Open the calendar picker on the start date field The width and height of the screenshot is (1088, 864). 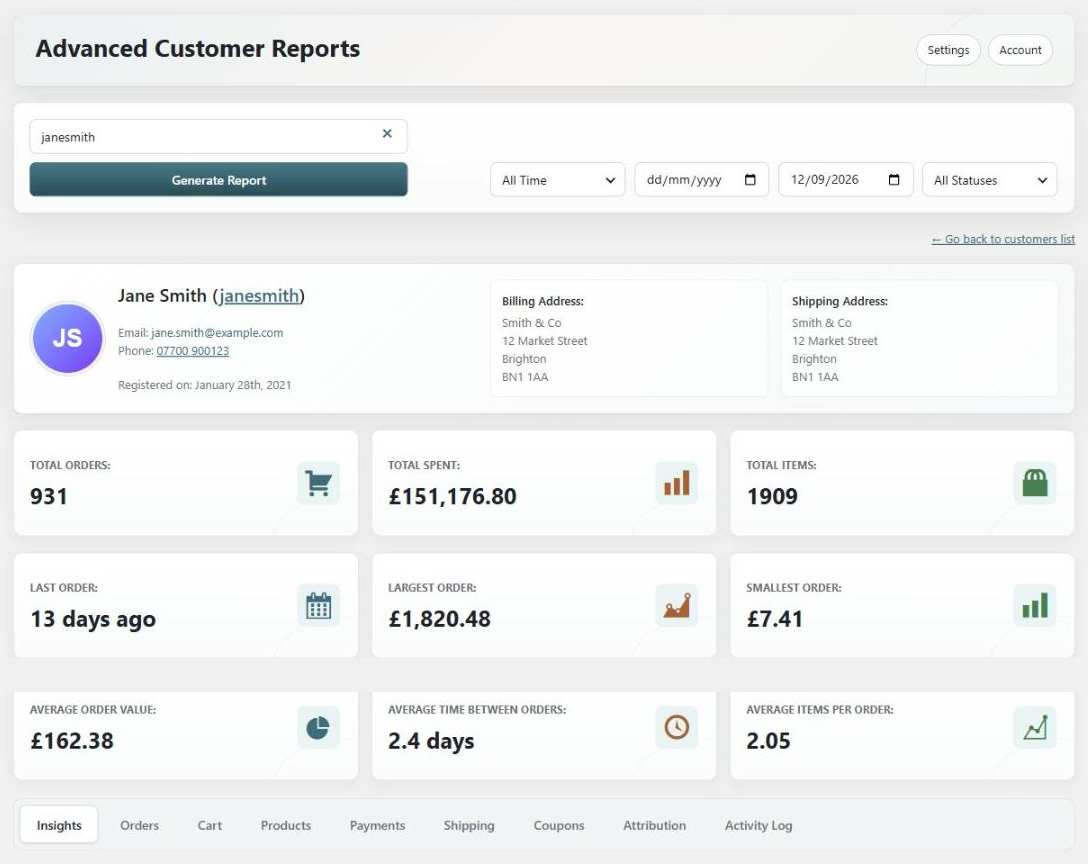pyautogui.click(x=750, y=180)
